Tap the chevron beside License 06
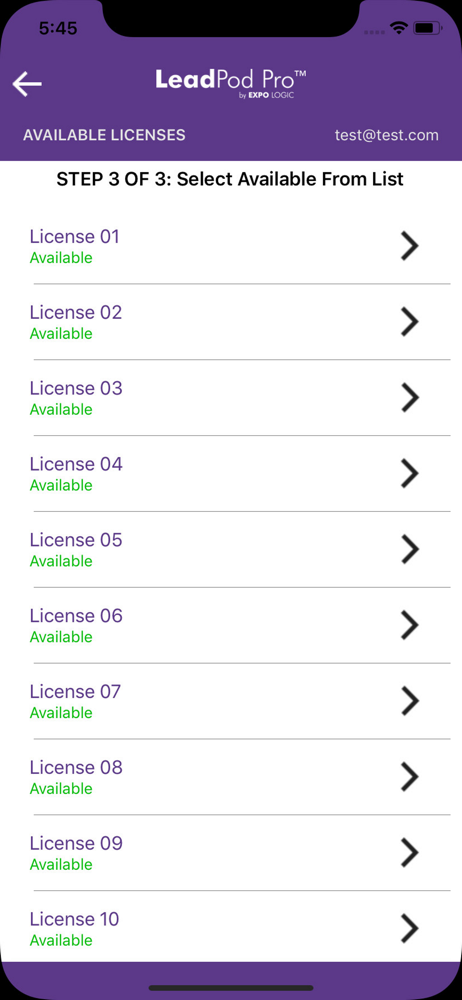462x1000 pixels. 410,626
